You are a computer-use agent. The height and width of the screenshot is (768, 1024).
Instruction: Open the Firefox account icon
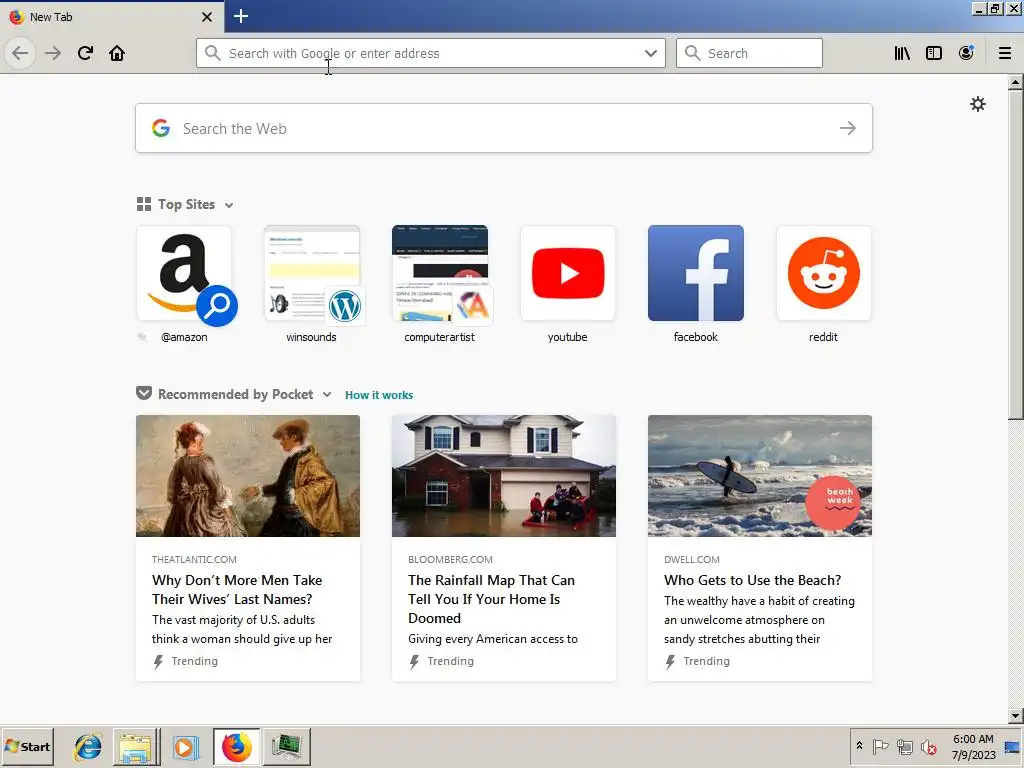pyautogui.click(x=966, y=53)
